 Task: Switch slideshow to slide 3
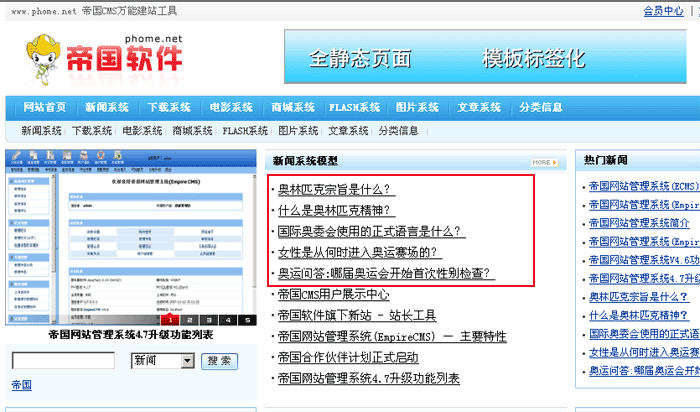tap(209, 320)
